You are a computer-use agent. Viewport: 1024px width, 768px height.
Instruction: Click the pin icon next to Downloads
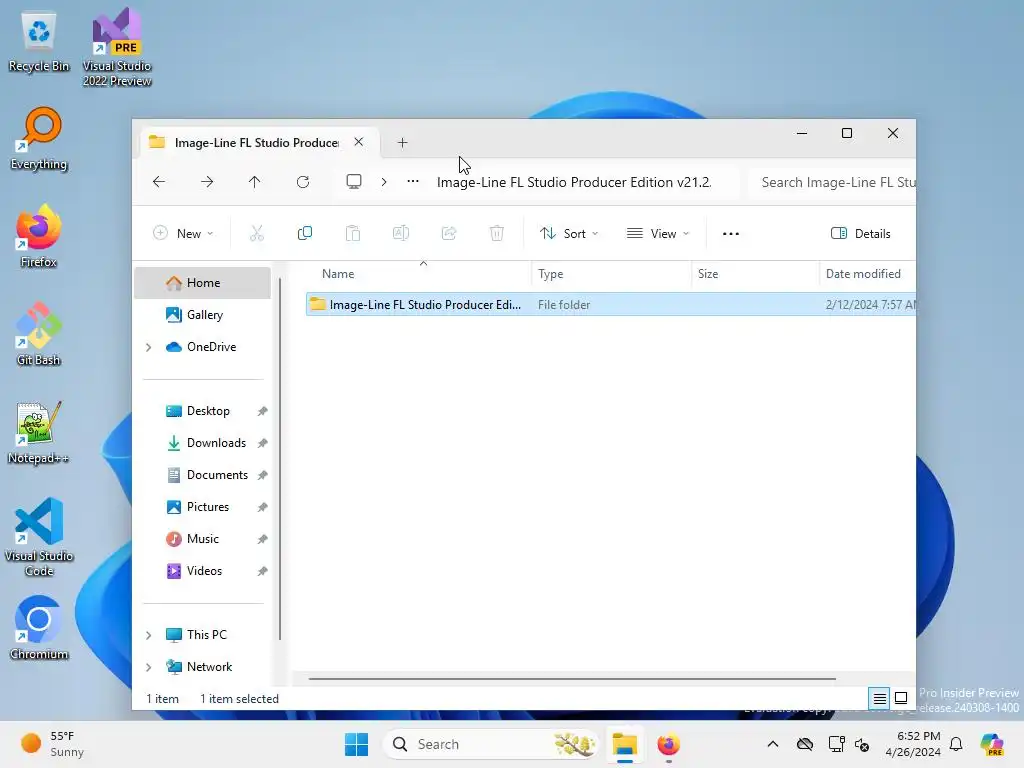pos(263,443)
